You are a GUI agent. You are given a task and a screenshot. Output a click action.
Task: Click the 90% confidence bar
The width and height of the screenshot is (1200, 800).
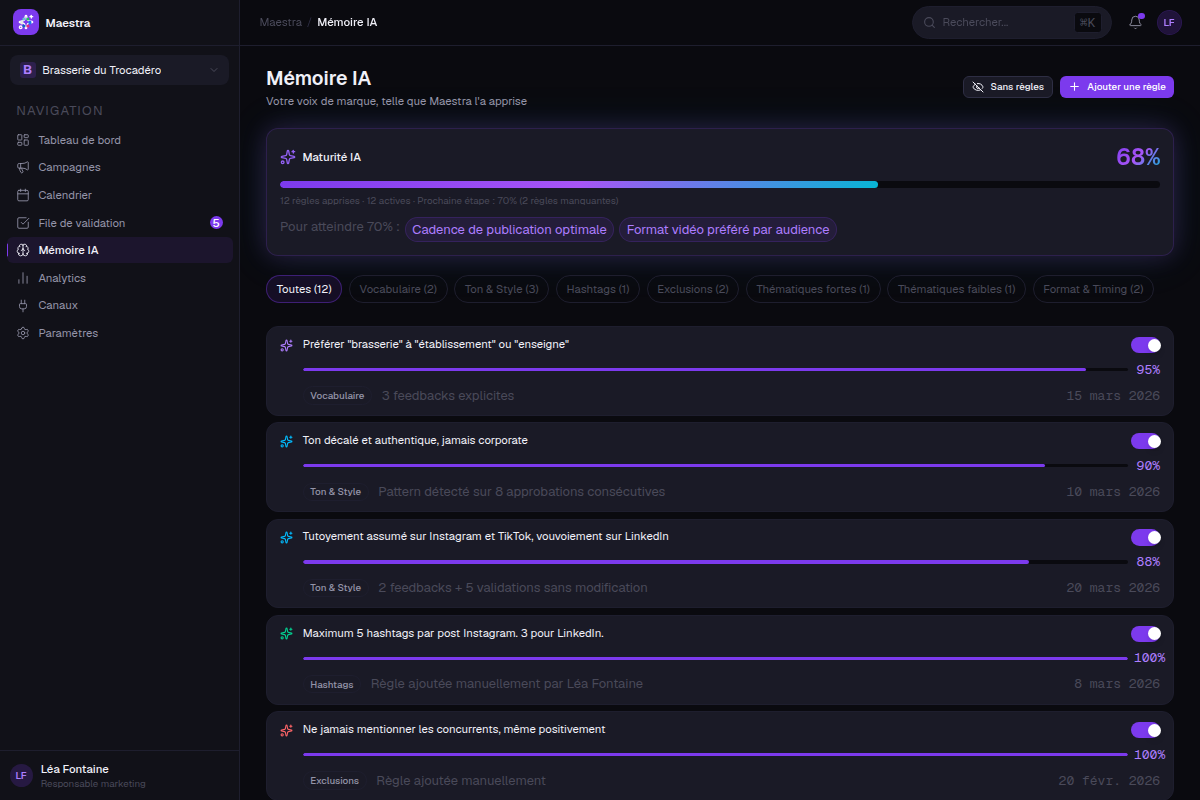tap(715, 465)
